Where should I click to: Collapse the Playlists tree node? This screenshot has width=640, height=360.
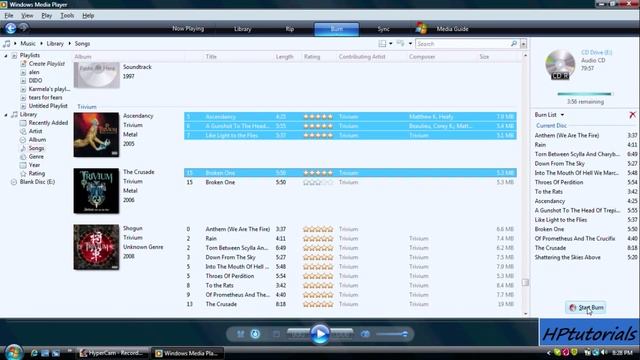pos(6,56)
